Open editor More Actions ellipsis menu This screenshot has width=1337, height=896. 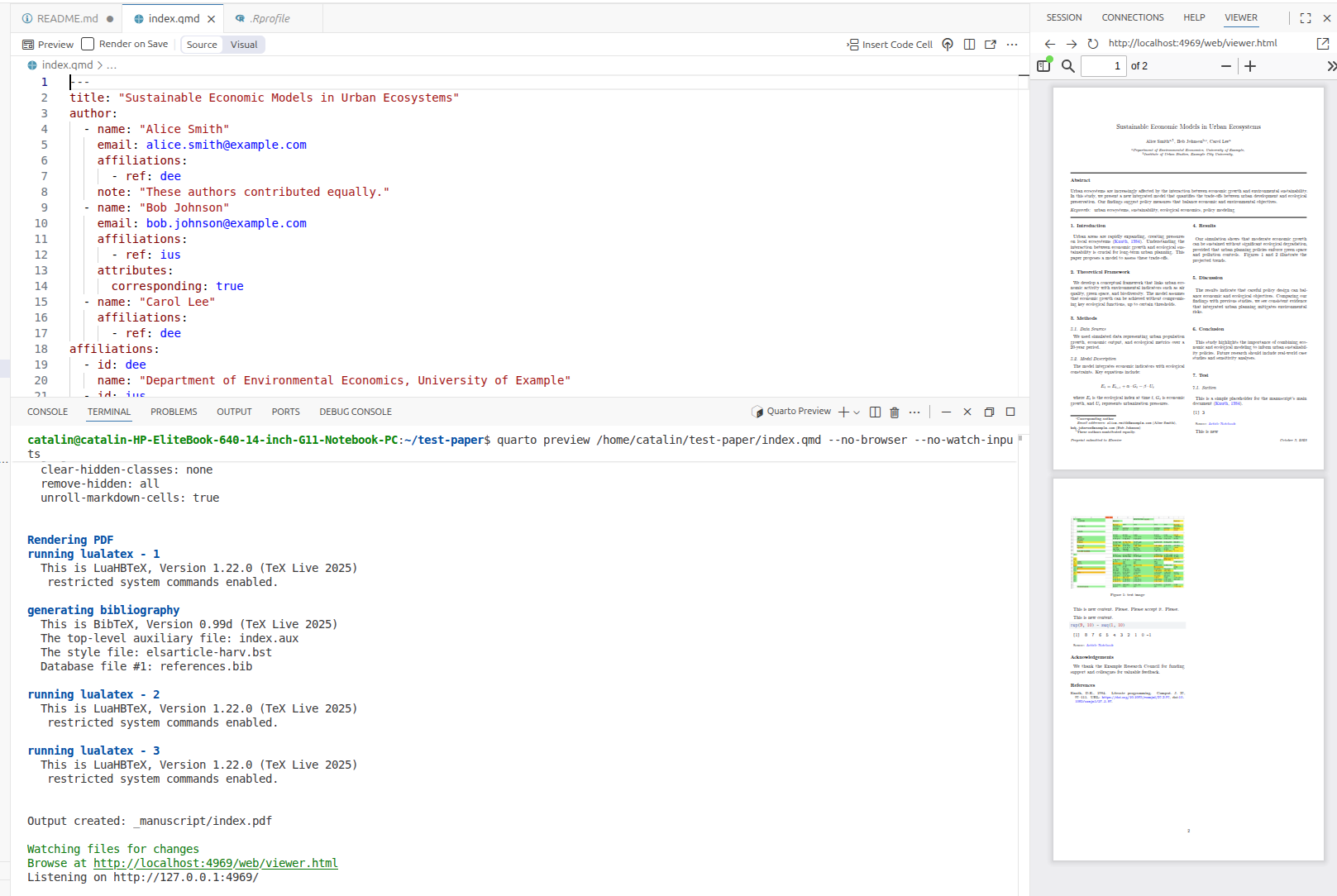click(1012, 45)
